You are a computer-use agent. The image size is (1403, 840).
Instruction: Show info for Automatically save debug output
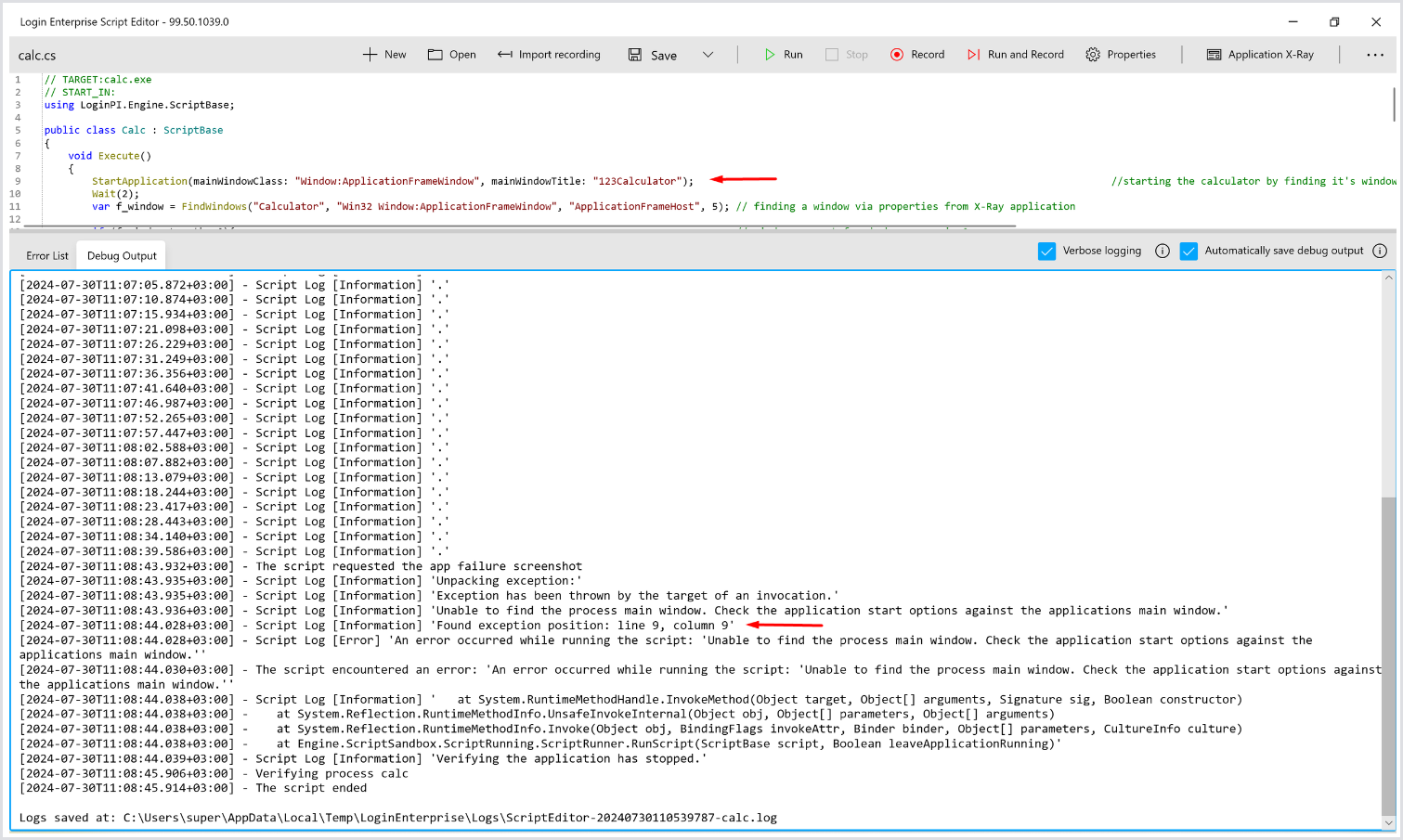[1380, 251]
